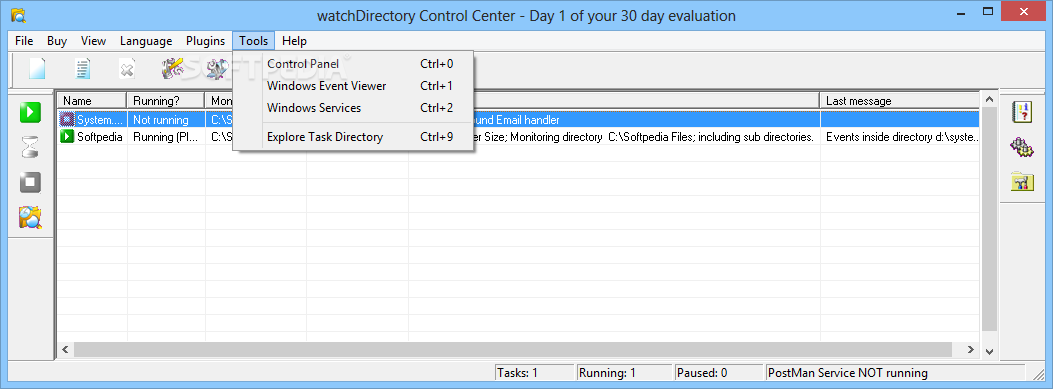
Task: Click the vertical scrollbar up arrow
Action: coord(989,99)
